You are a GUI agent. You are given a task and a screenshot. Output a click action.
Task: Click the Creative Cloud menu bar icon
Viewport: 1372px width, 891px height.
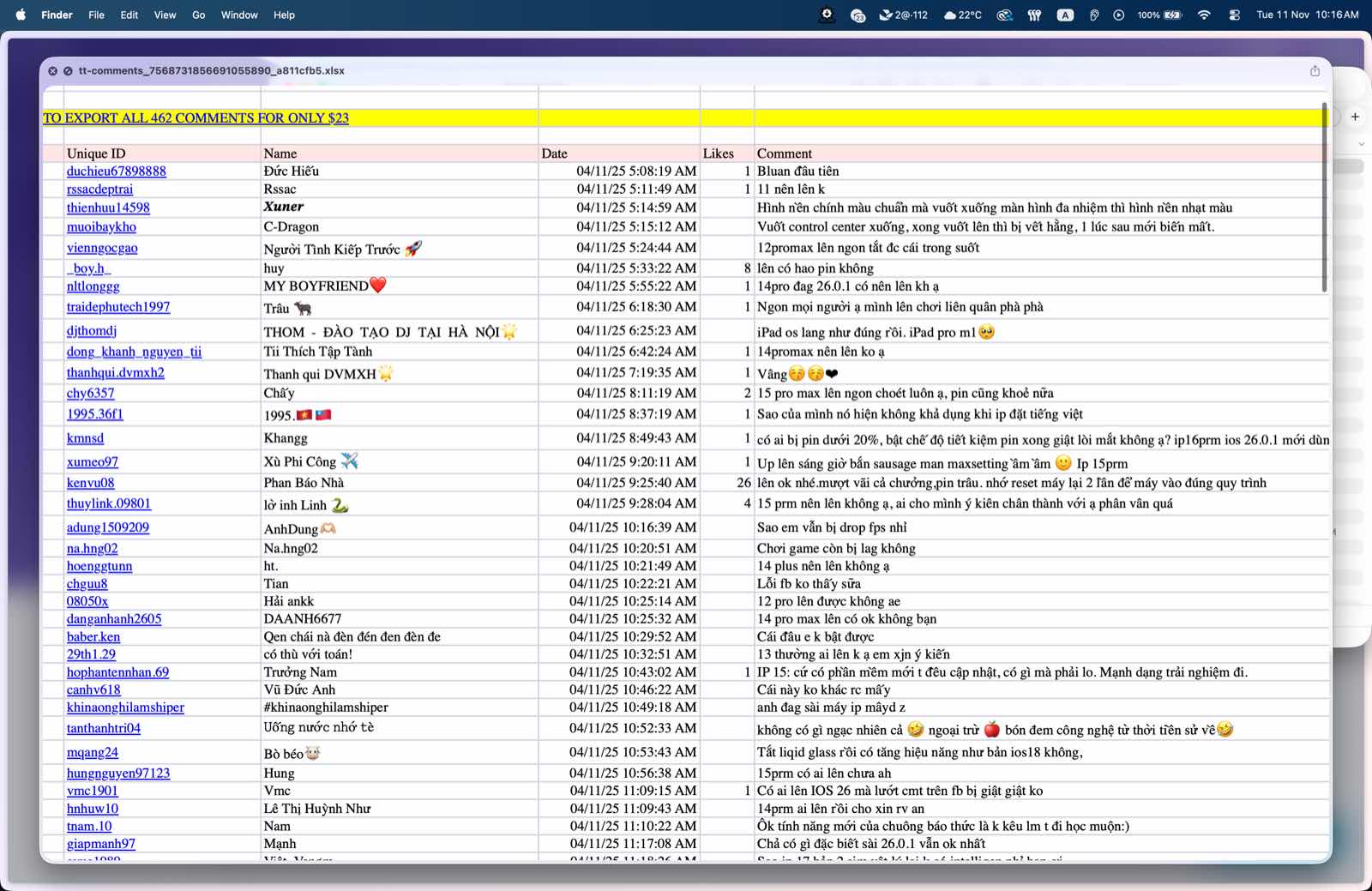(1004, 15)
